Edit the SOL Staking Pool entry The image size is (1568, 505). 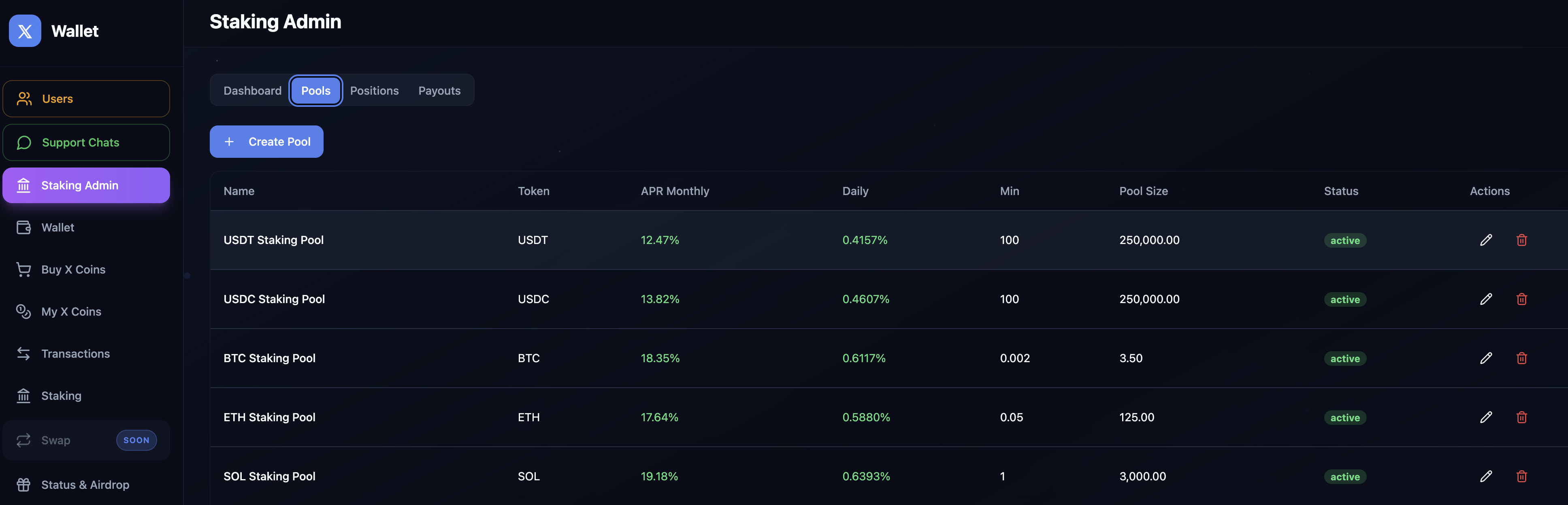1487,476
